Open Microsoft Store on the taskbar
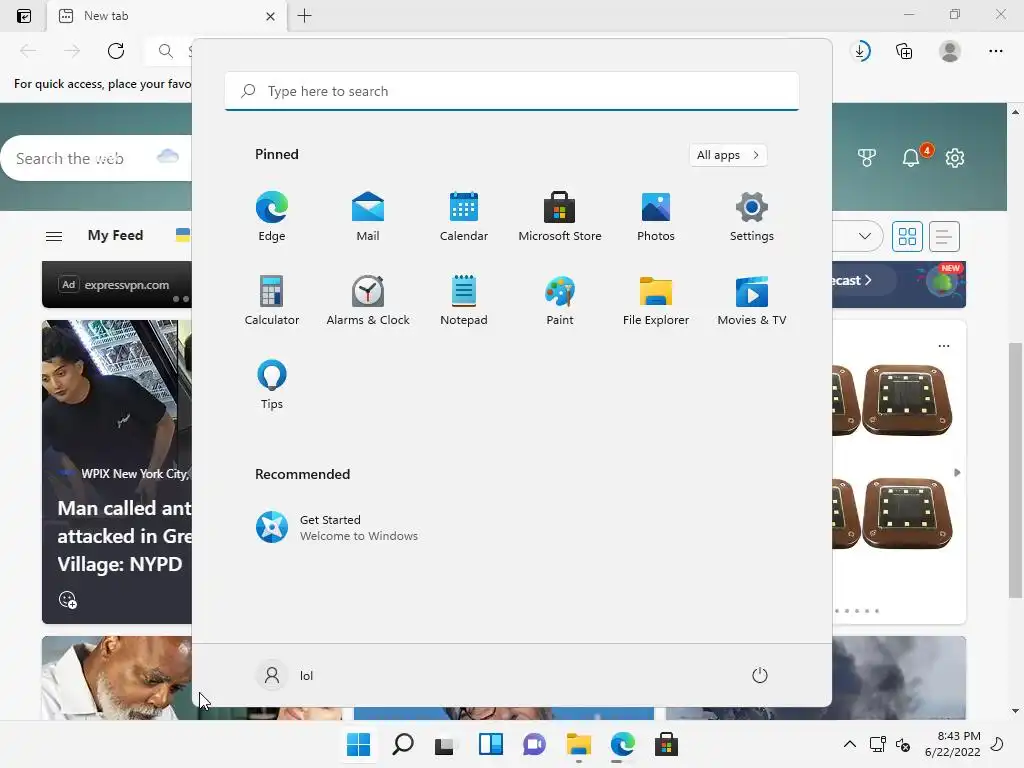This screenshot has width=1024, height=768. coord(667,744)
